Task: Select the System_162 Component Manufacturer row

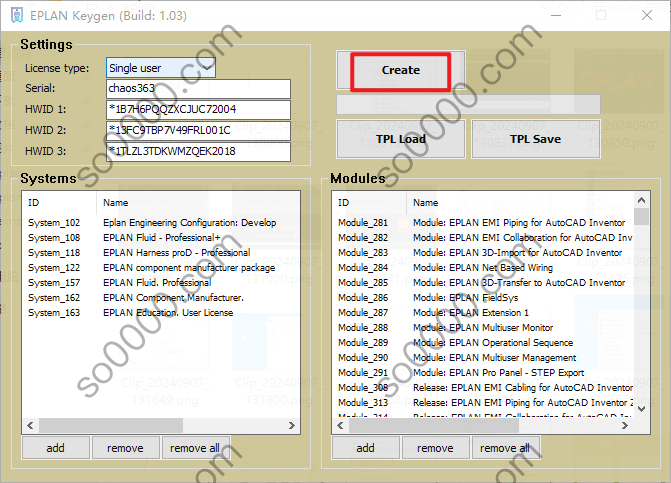Action: 161,298
